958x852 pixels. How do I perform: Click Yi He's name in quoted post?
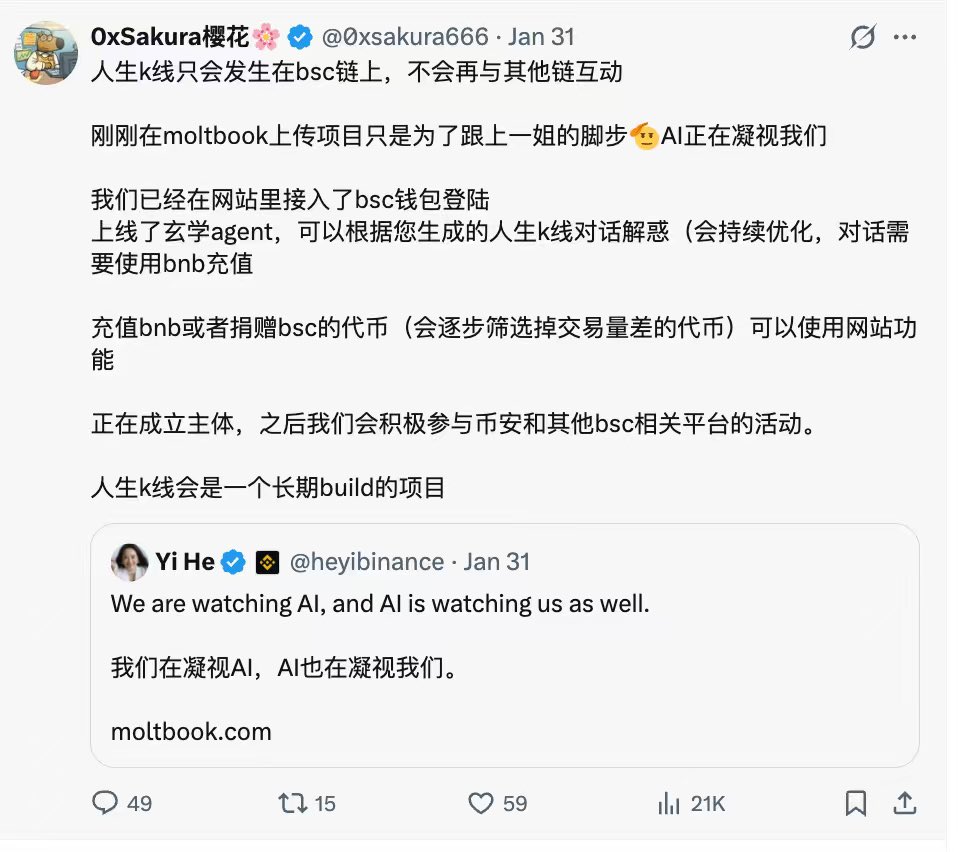tap(185, 562)
